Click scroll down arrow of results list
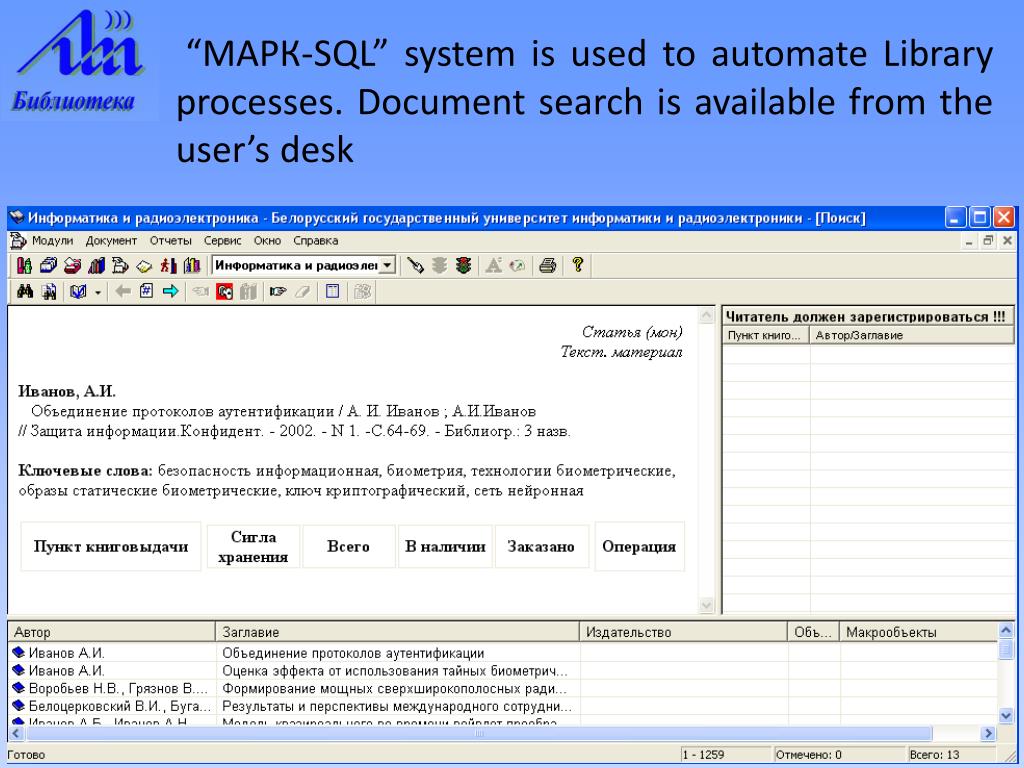This screenshot has height=768, width=1024. click(1006, 714)
